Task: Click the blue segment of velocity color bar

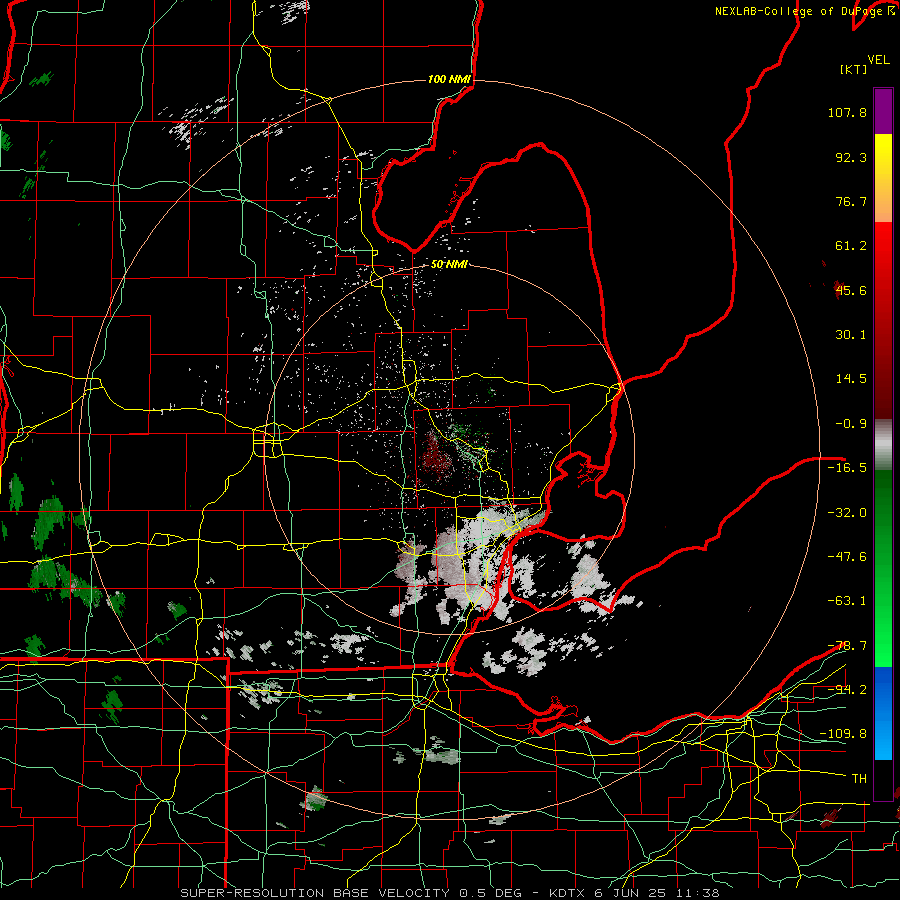Action: [883, 713]
